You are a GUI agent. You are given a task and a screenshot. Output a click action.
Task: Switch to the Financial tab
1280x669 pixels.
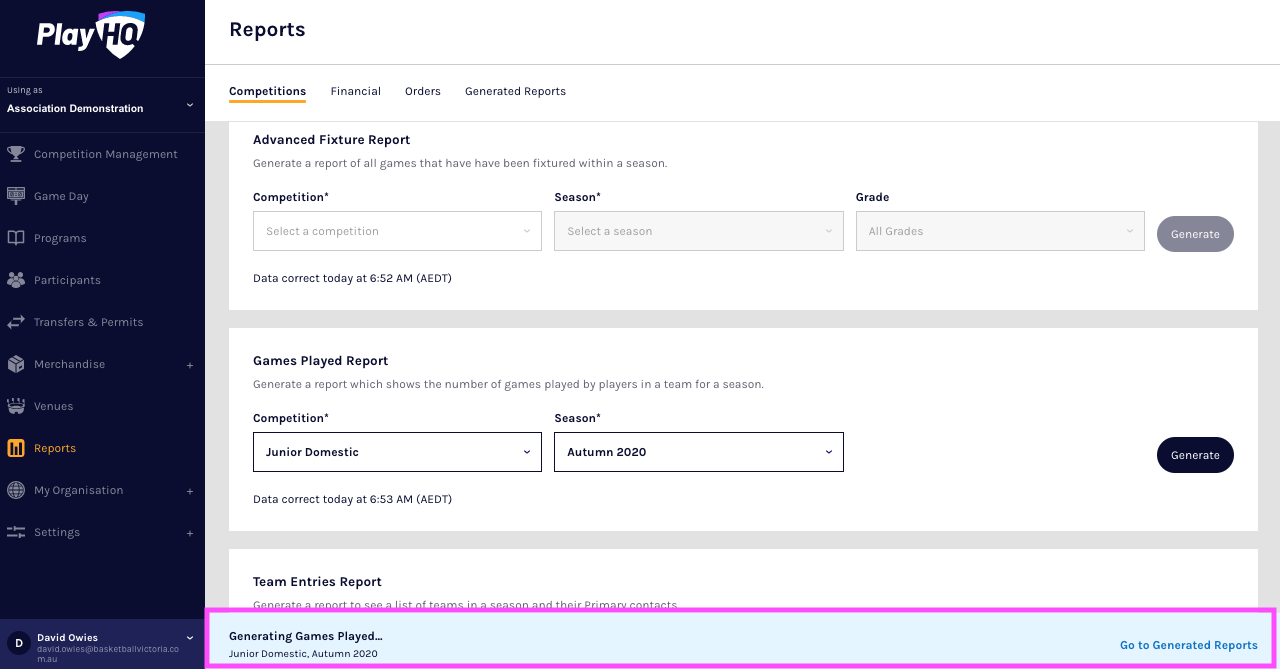point(355,91)
